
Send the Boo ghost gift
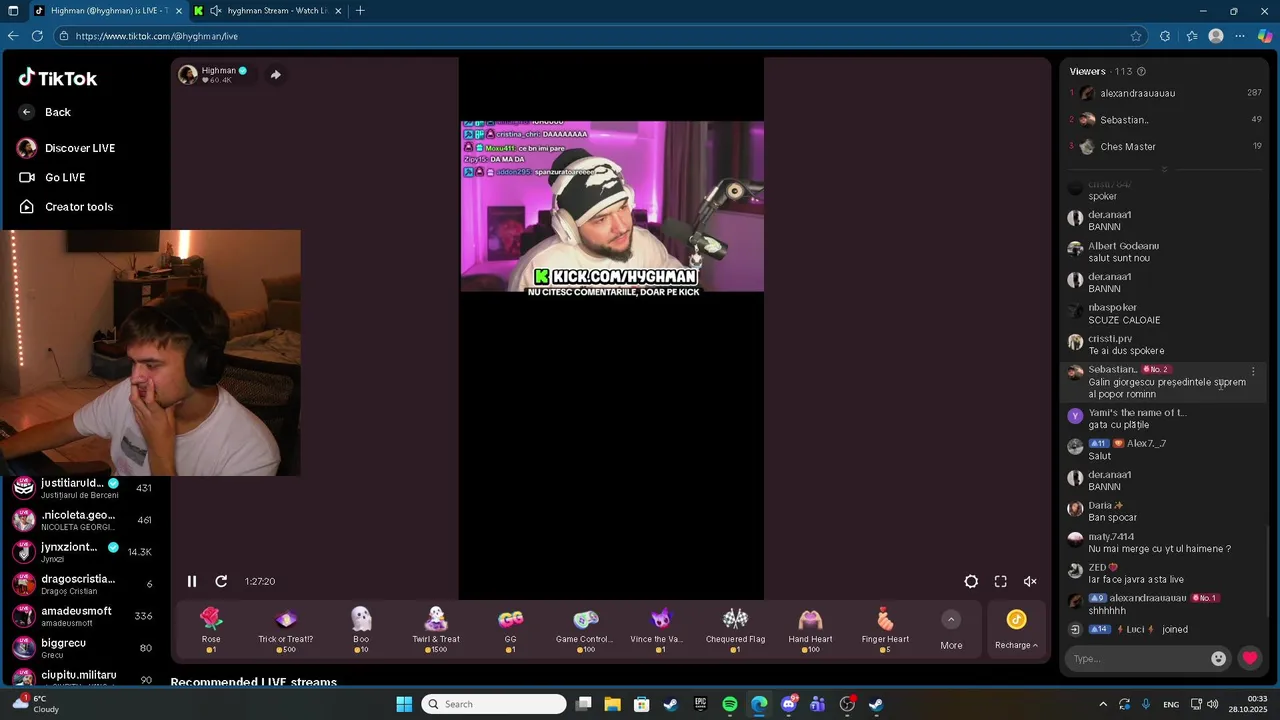tap(361, 630)
